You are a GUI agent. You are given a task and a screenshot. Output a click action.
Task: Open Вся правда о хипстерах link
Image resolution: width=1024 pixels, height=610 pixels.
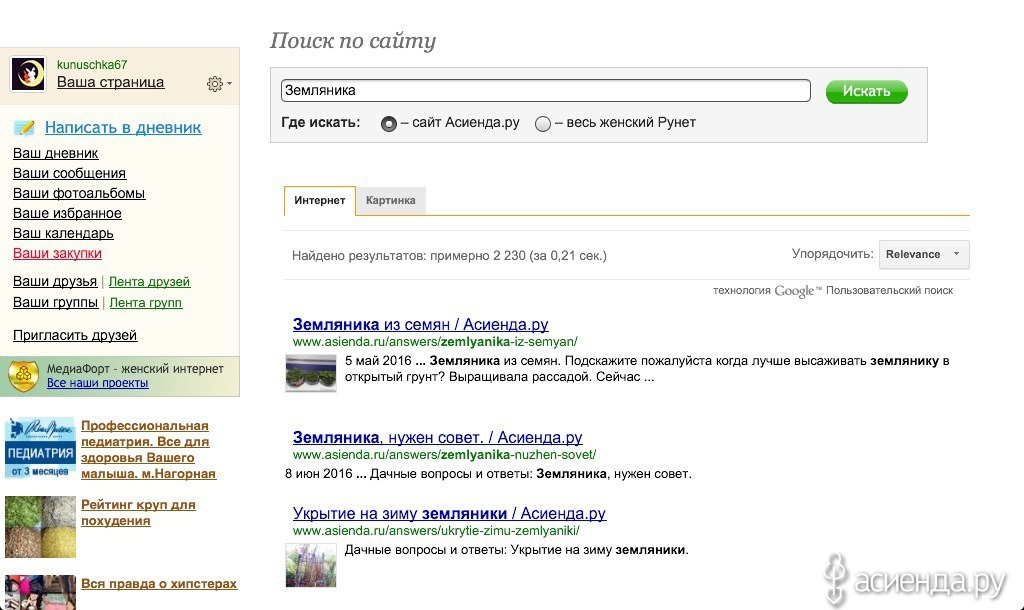point(159,584)
